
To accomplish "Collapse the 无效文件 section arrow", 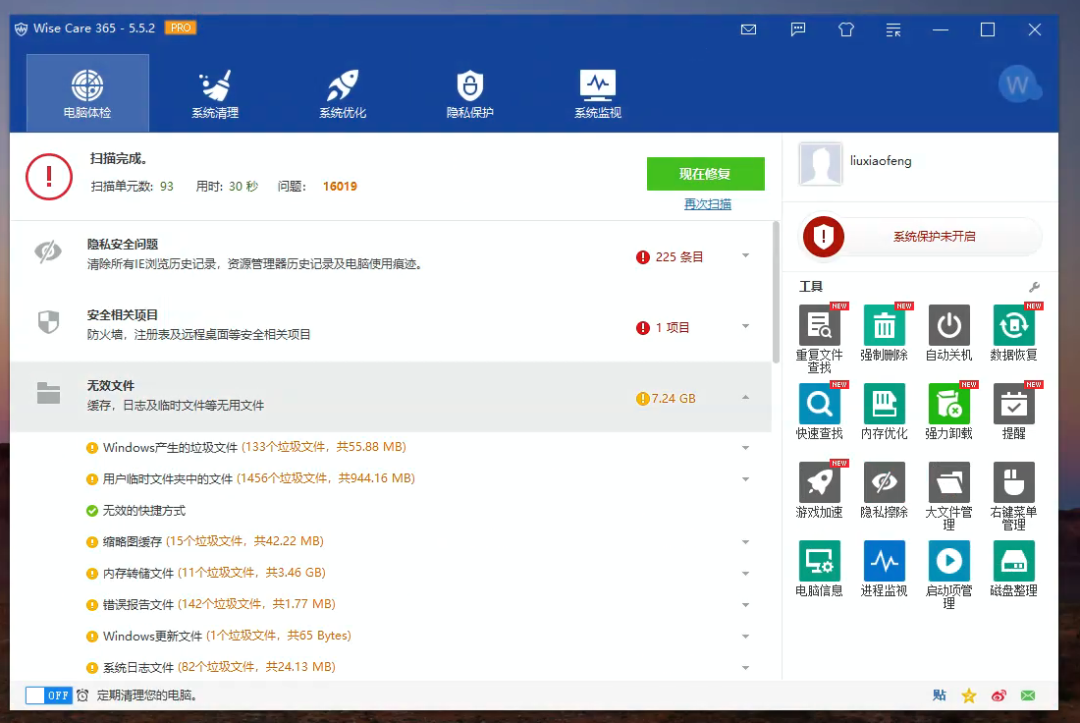I will click(745, 397).
